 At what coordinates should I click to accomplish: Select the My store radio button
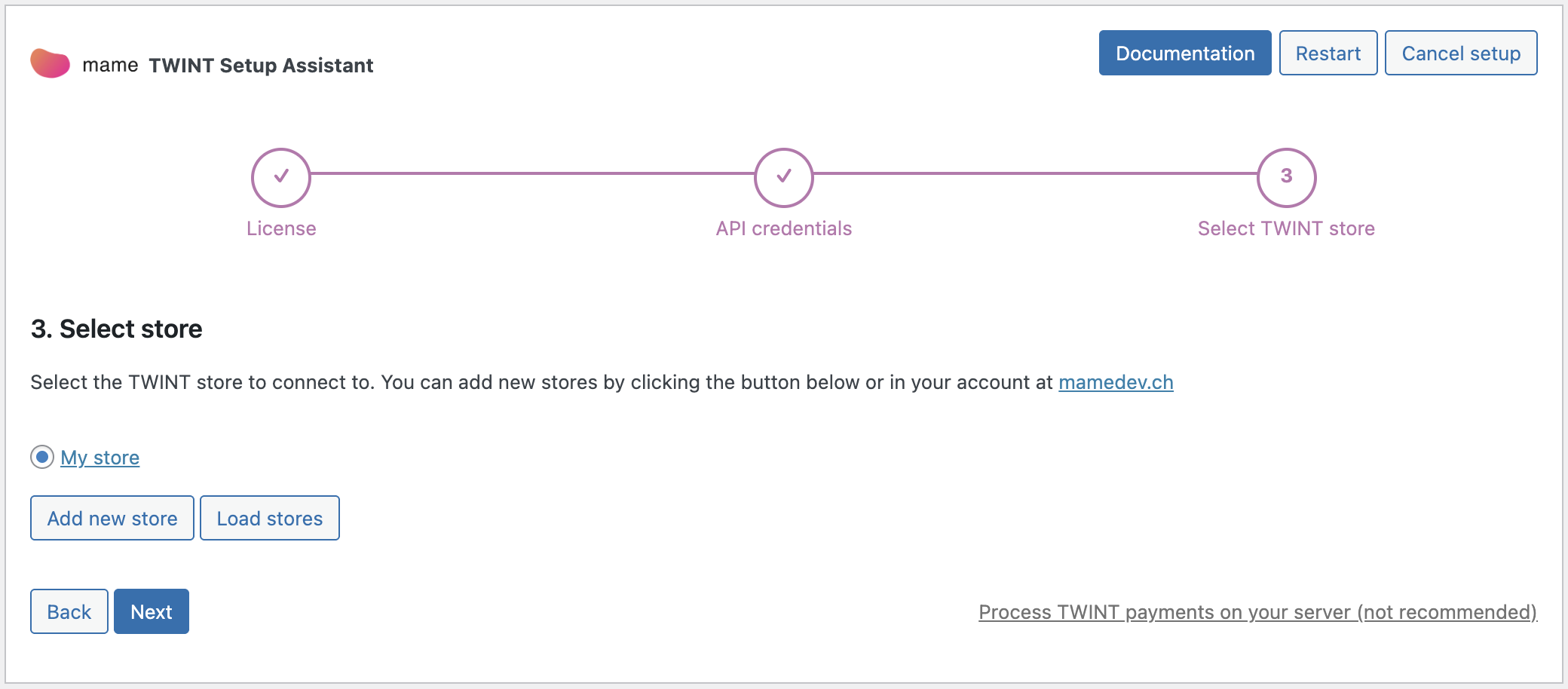42,457
